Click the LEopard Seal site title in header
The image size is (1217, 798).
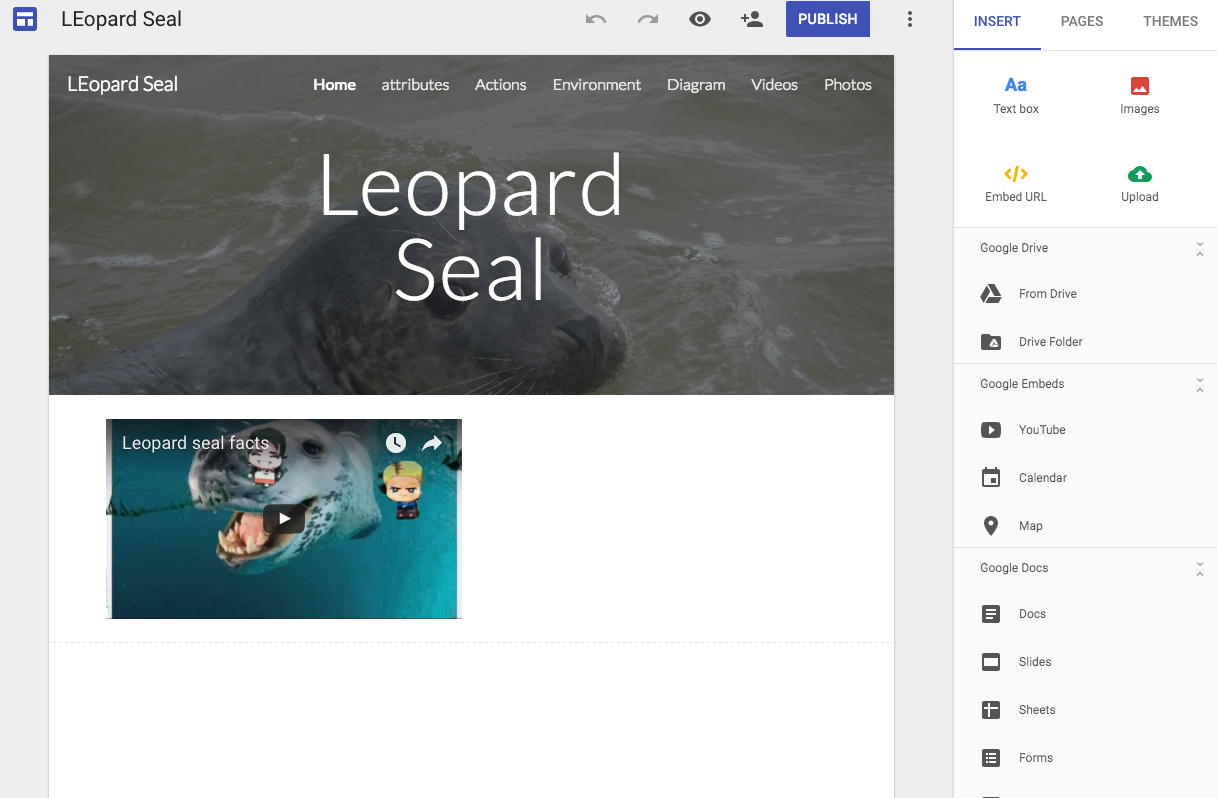click(122, 84)
